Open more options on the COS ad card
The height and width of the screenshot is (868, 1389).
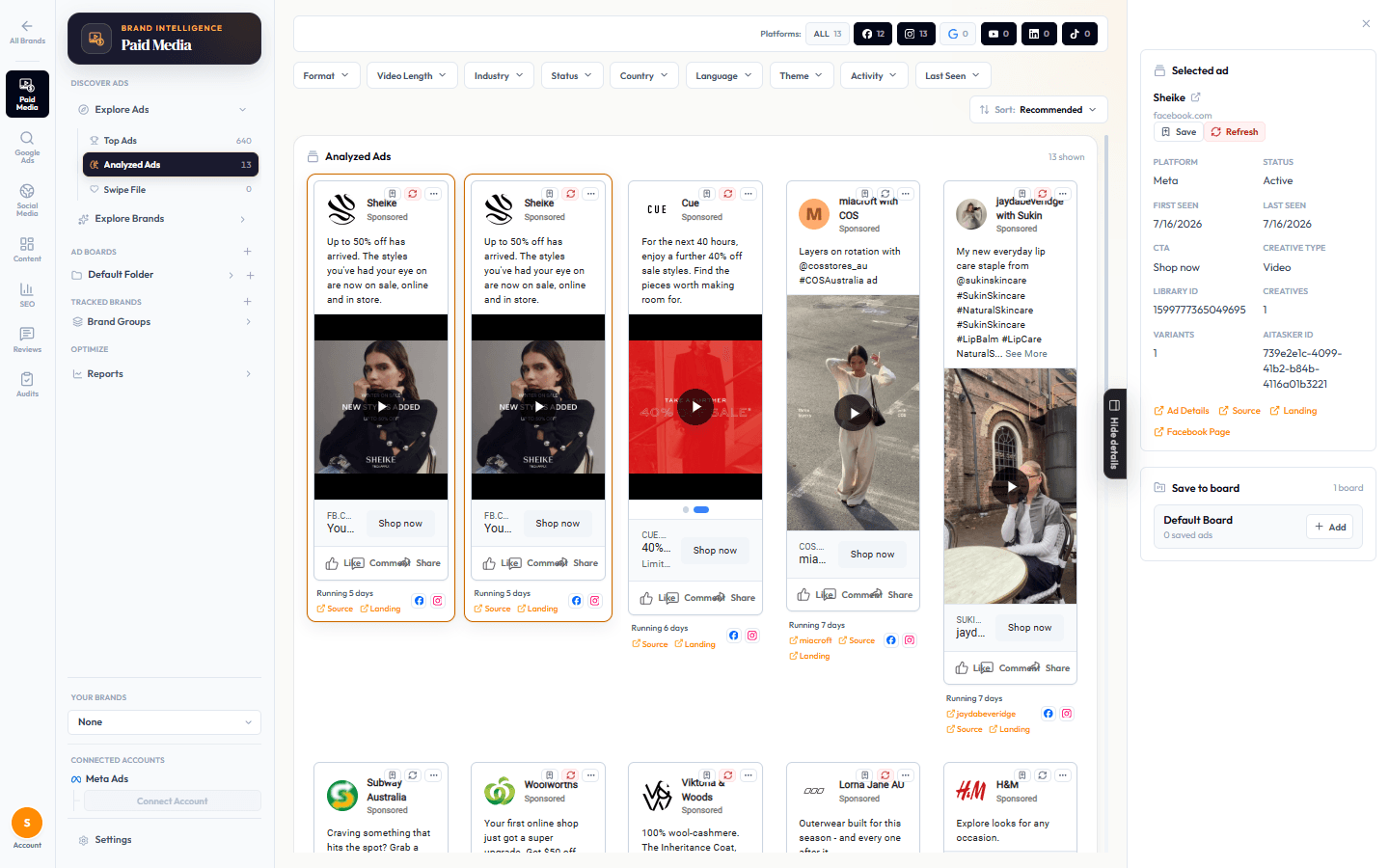[x=906, y=194]
